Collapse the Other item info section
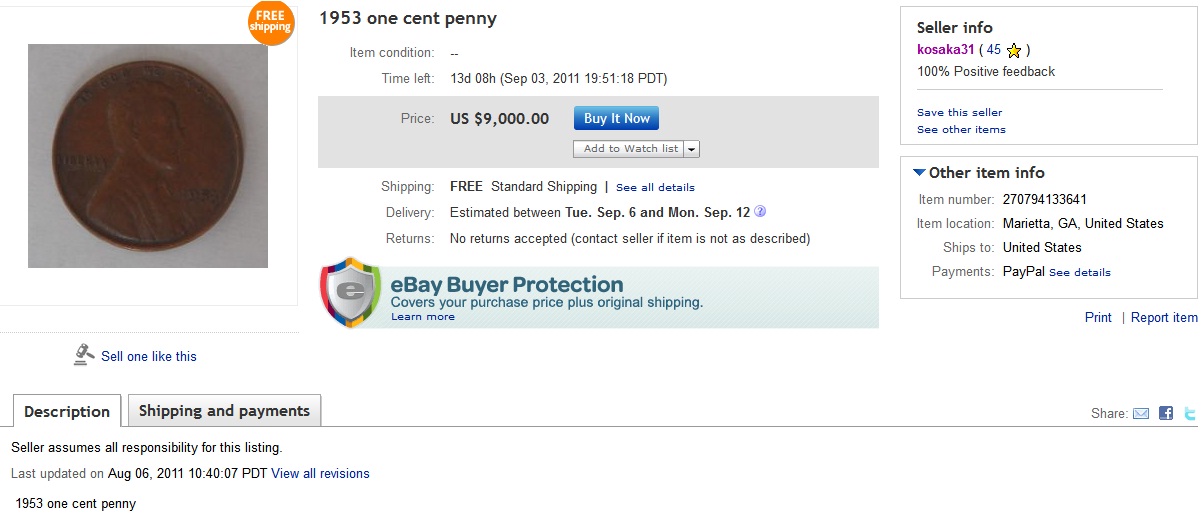The image size is (1202, 518). [920, 173]
